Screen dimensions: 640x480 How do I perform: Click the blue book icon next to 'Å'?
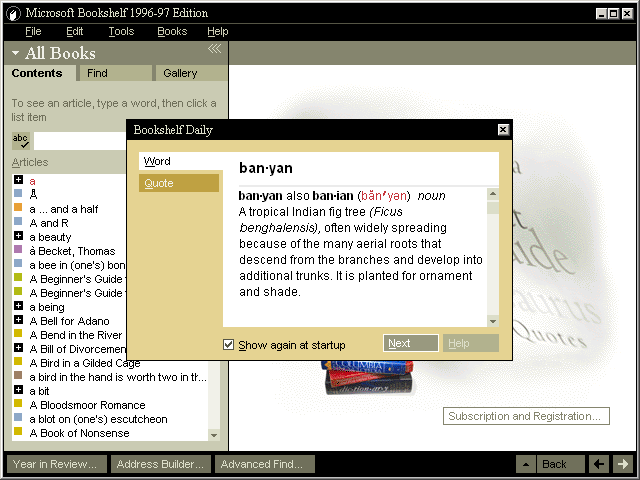tap(18, 193)
